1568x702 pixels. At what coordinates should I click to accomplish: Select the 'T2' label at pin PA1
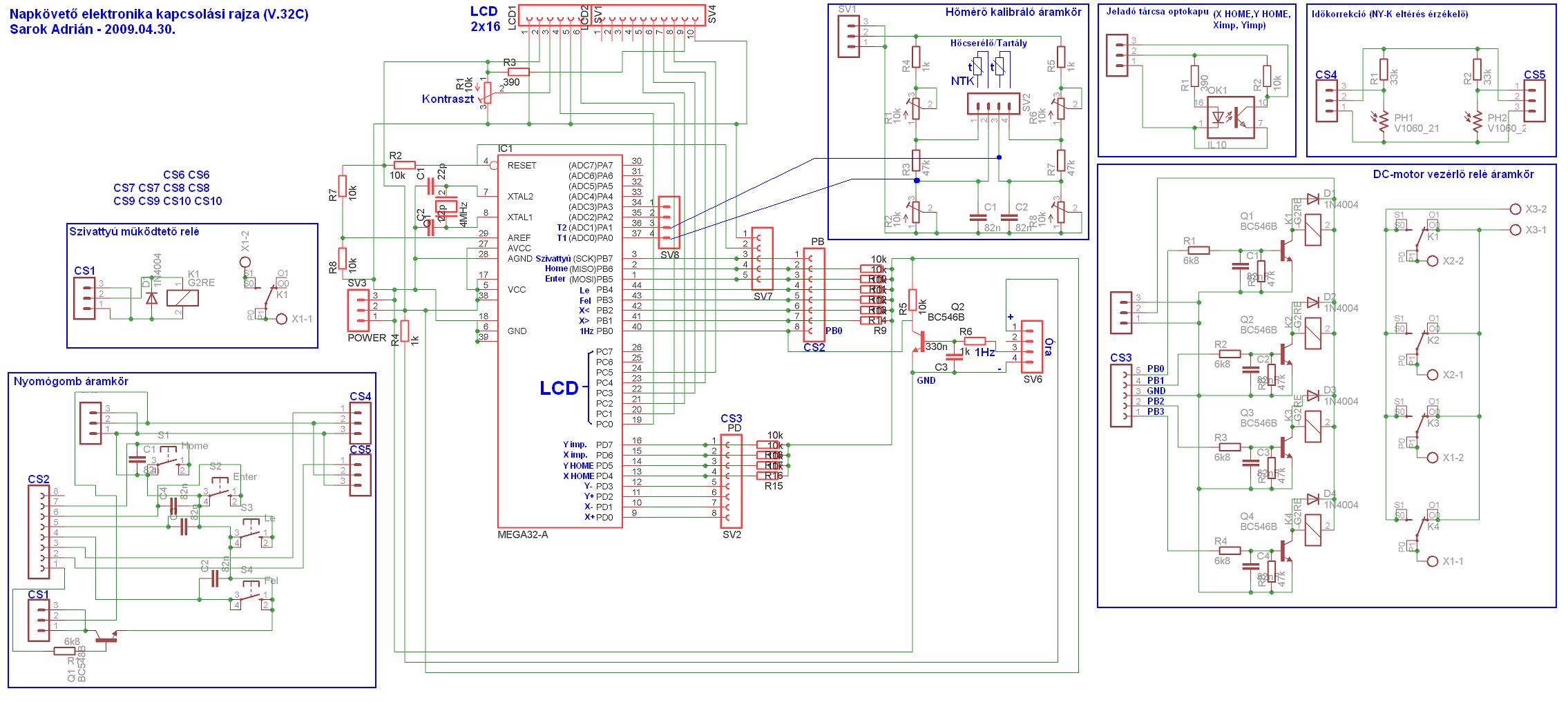pos(561,227)
